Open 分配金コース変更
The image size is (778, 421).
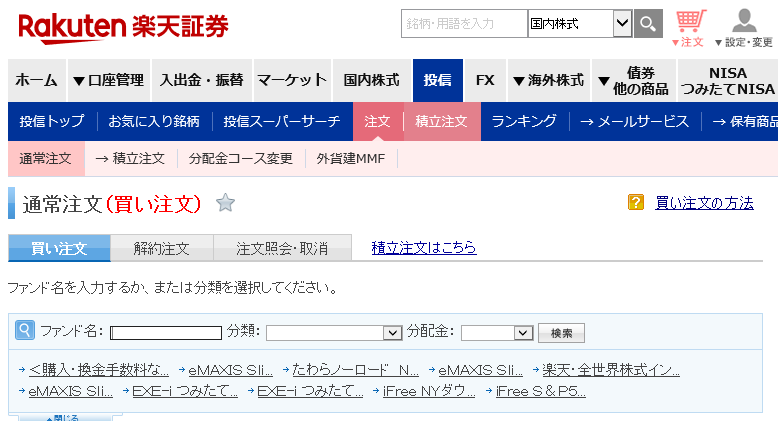tap(241, 159)
